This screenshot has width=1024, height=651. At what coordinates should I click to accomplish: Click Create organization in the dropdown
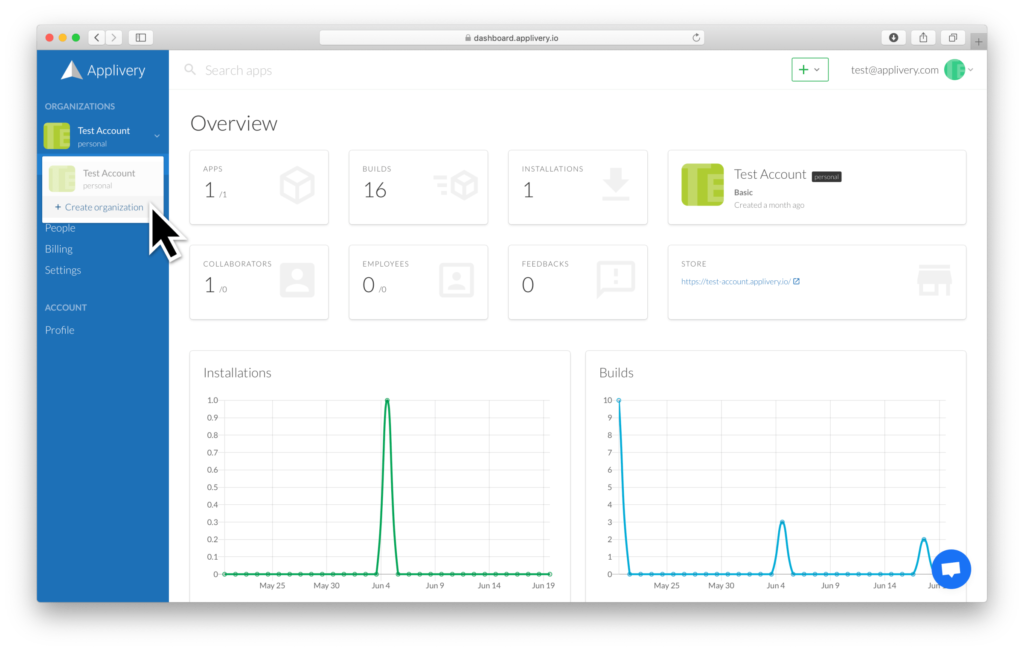(x=99, y=207)
